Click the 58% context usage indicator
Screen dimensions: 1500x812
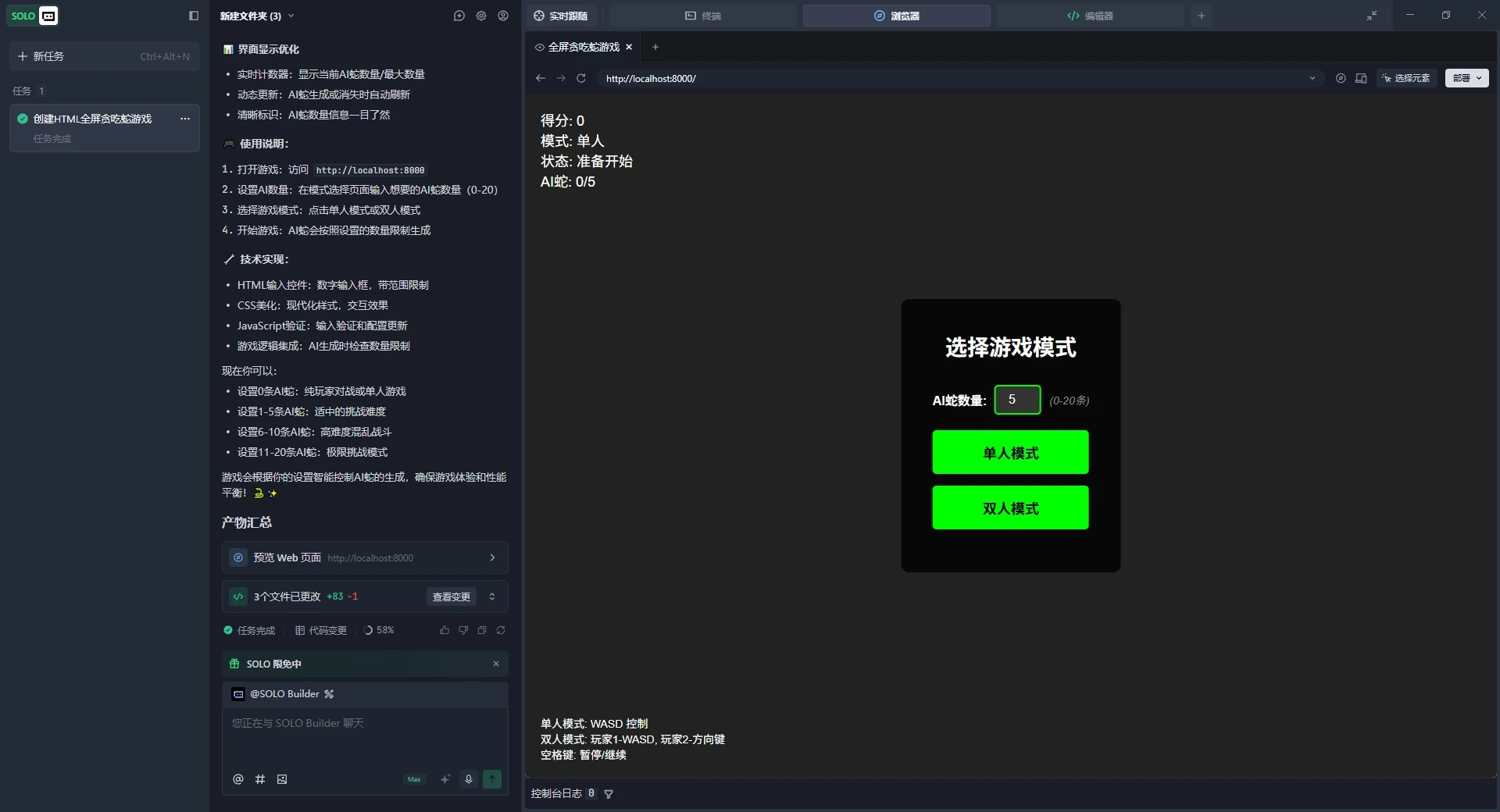coord(380,630)
